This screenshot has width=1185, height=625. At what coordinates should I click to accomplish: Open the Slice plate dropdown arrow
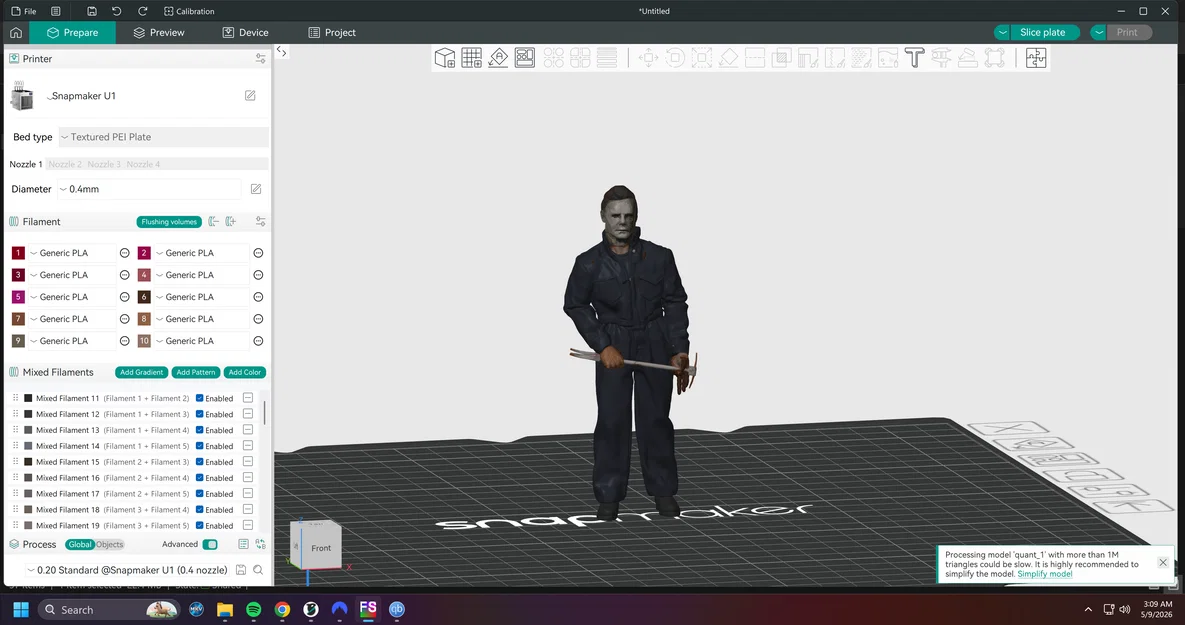point(1002,32)
